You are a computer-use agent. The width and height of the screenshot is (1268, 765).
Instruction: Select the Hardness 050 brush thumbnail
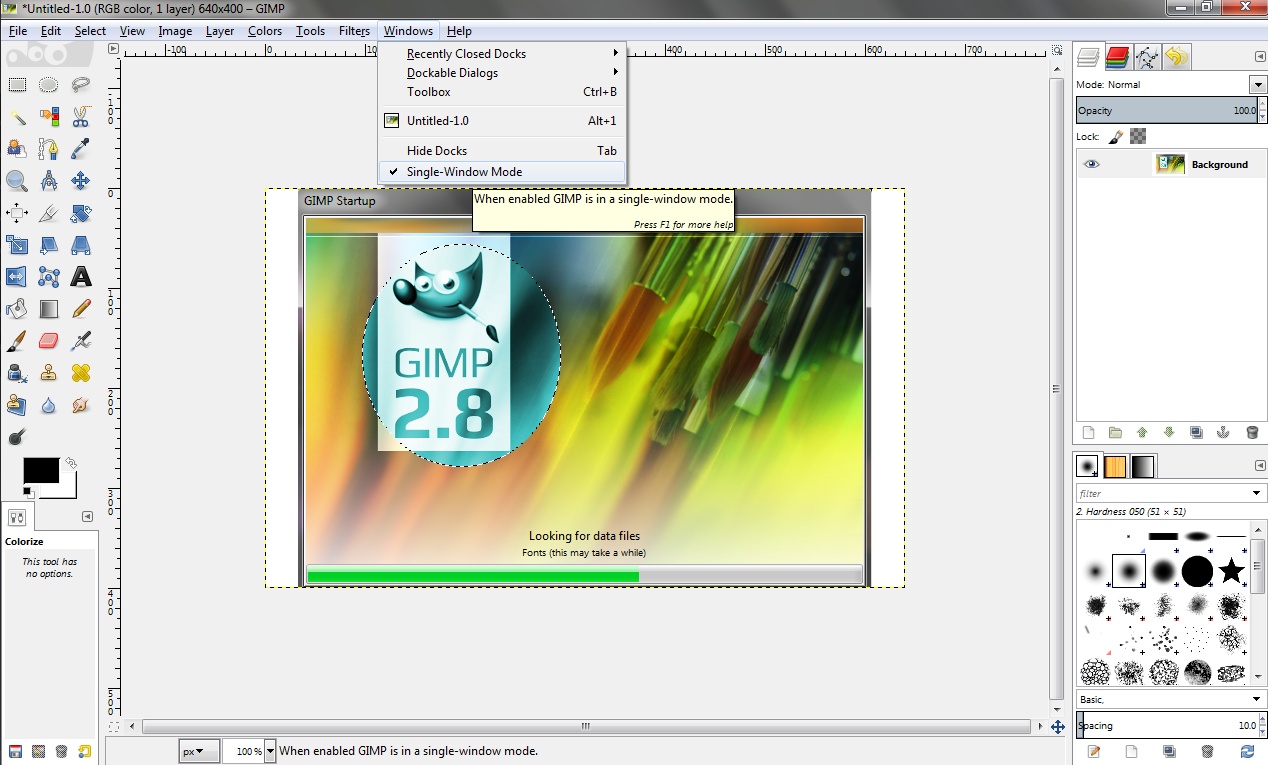tap(1127, 571)
